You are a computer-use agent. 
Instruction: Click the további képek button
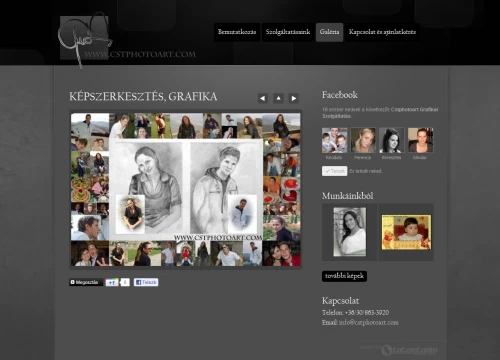pos(344,276)
